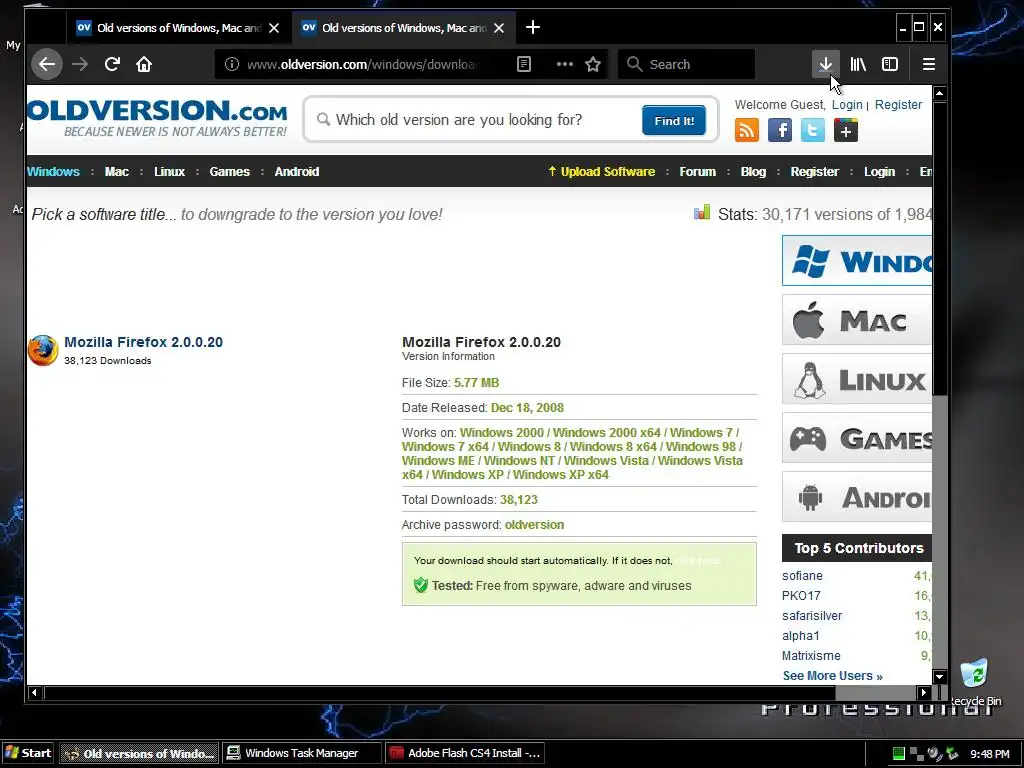Click the See More Users link

[x=833, y=676]
